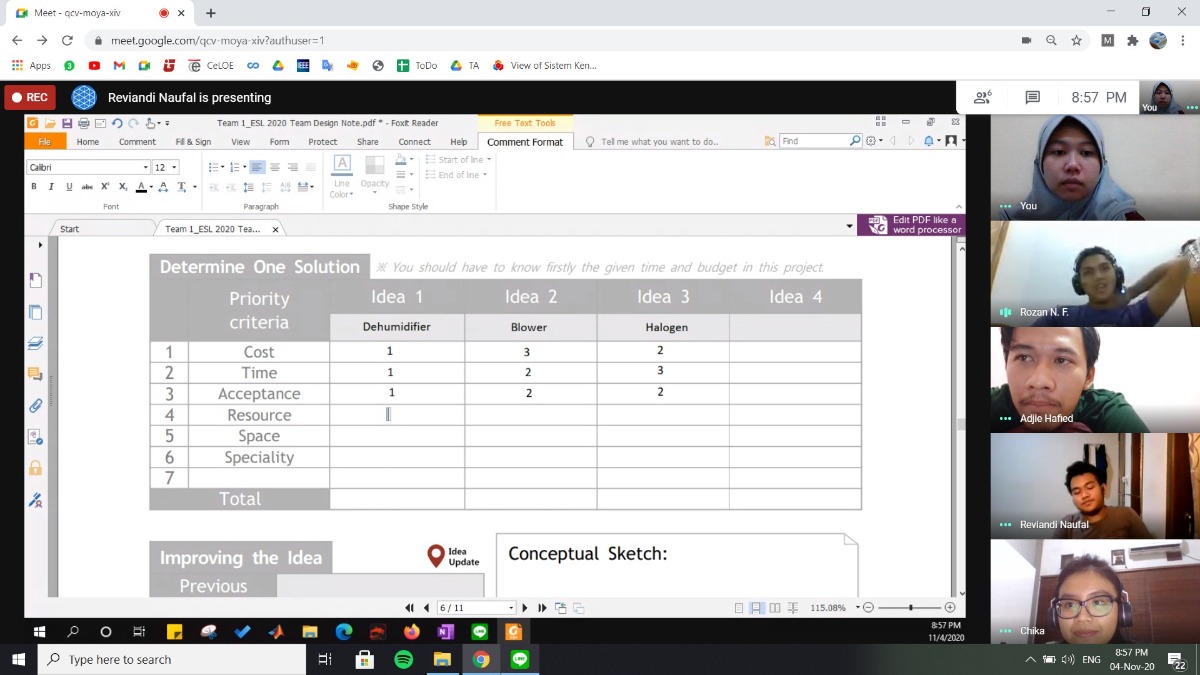Screen dimensions: 1200x675
Task: Click the undo arrow in Foxit toolbar
Action: pos(117,123)
